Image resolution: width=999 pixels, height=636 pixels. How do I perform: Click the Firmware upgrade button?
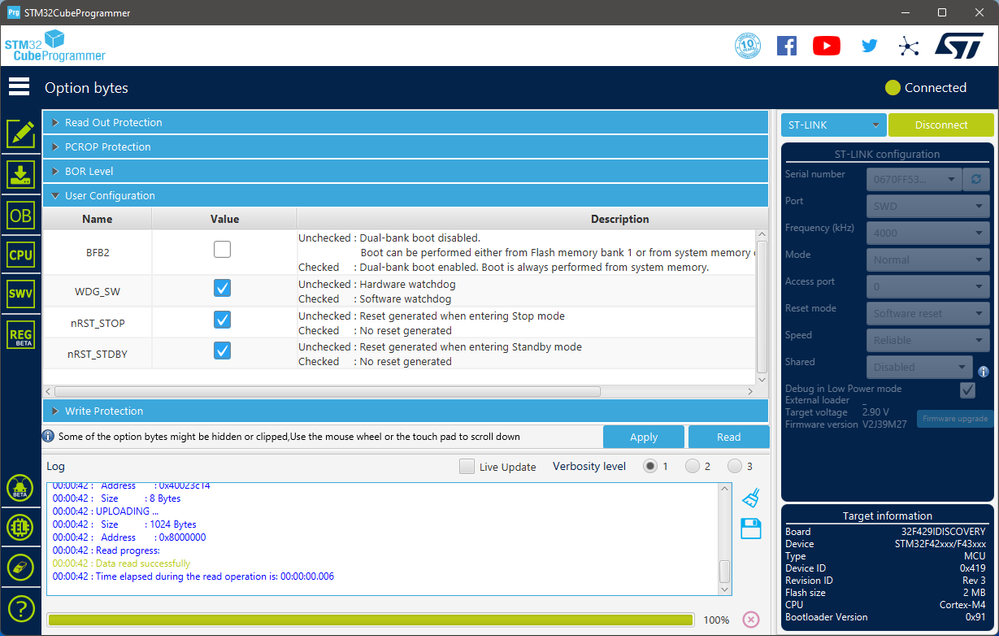tap(955, 419)
